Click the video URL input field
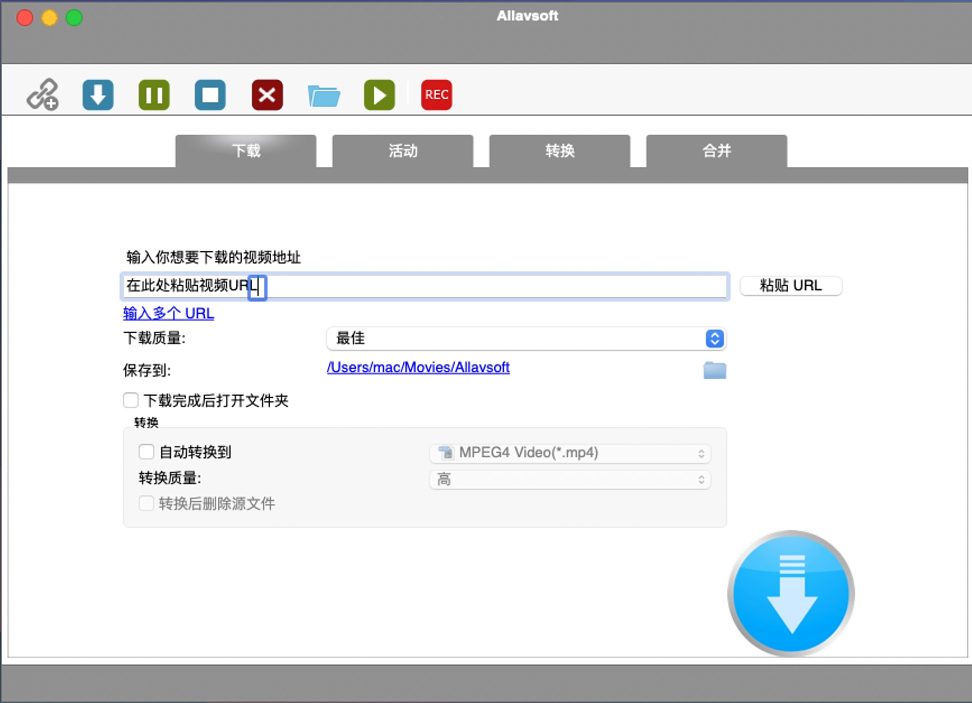The width and height of the screenshot is (972, 703). (x=490, y=286)
